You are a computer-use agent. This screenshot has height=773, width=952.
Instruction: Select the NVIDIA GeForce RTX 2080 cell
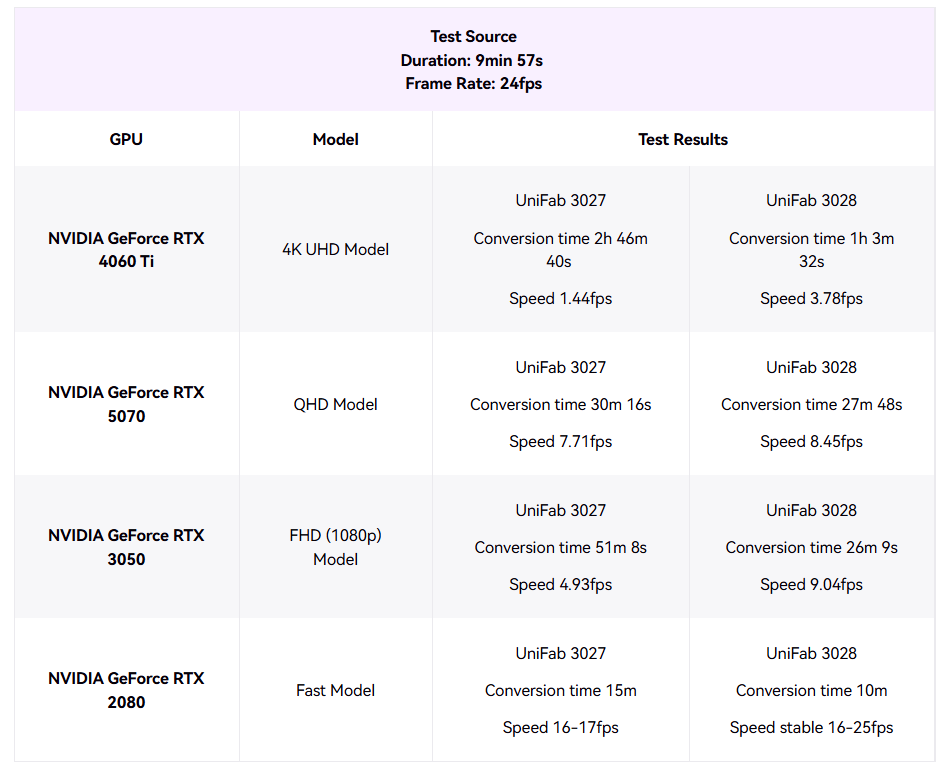click(126, 690)
